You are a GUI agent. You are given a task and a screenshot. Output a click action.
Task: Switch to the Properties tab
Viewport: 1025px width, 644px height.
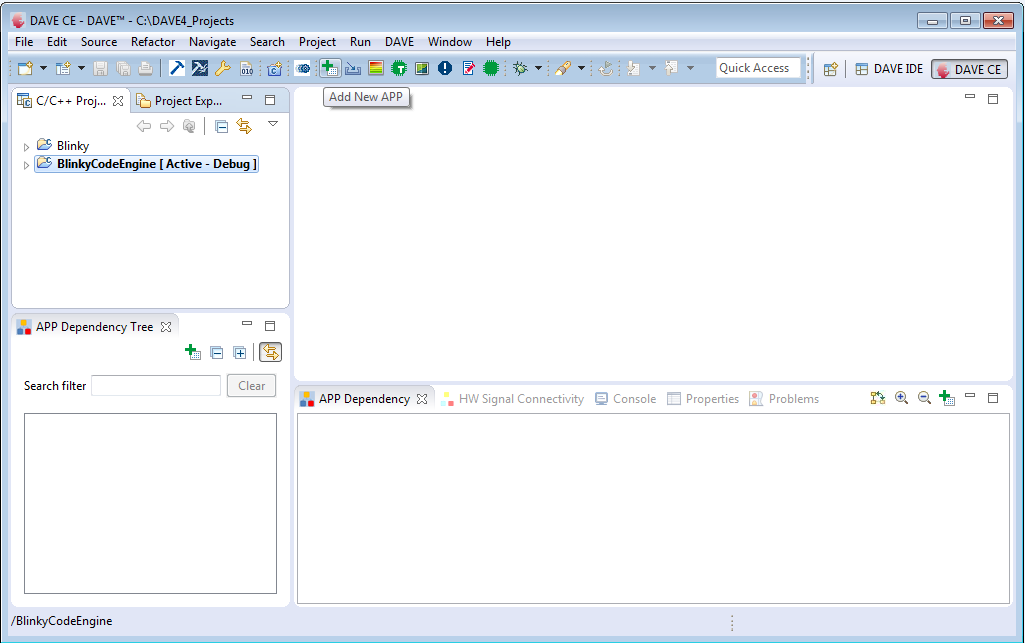tap(703, 399)
